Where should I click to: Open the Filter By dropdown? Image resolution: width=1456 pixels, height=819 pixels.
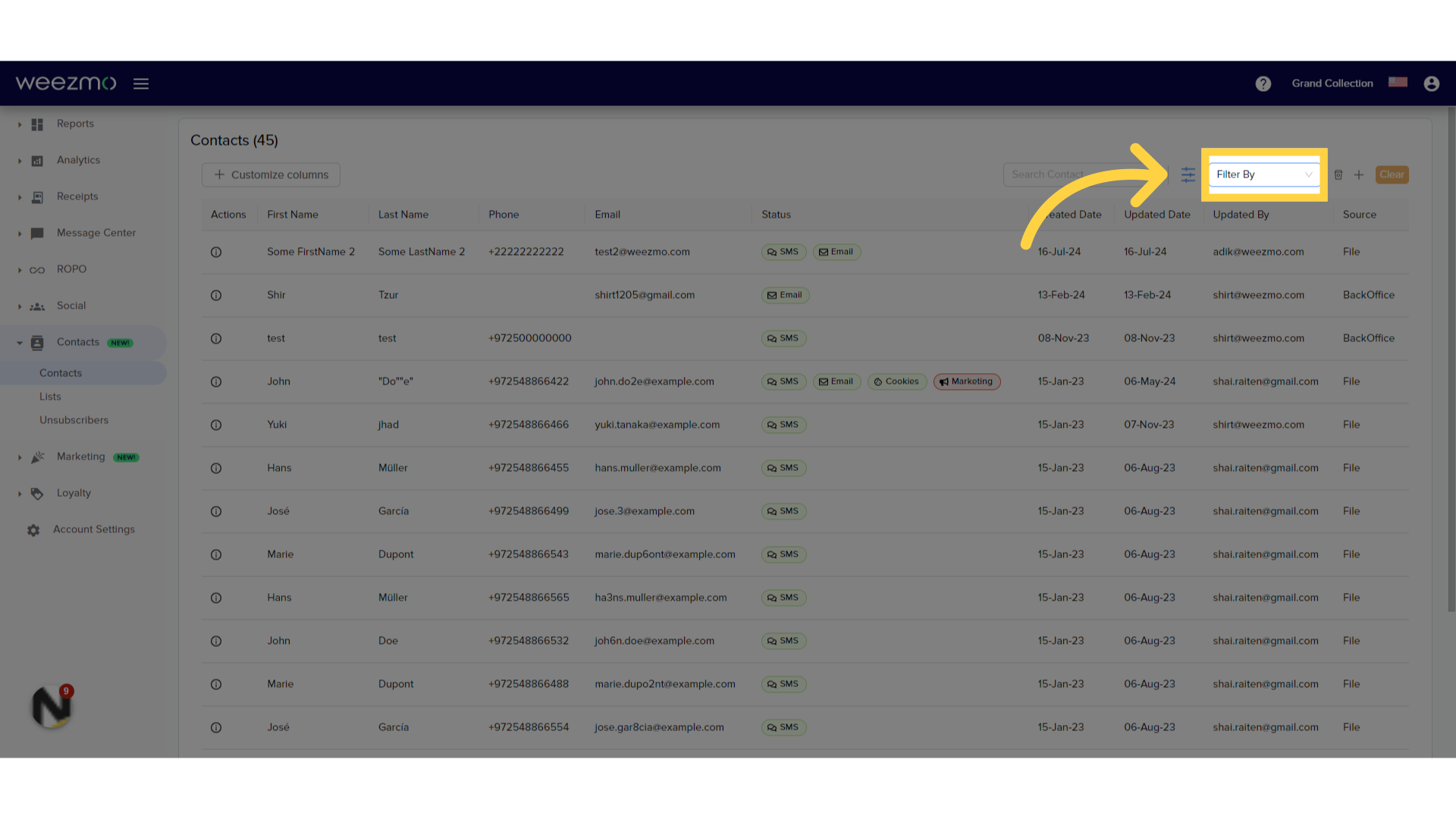coord(1264,174)
